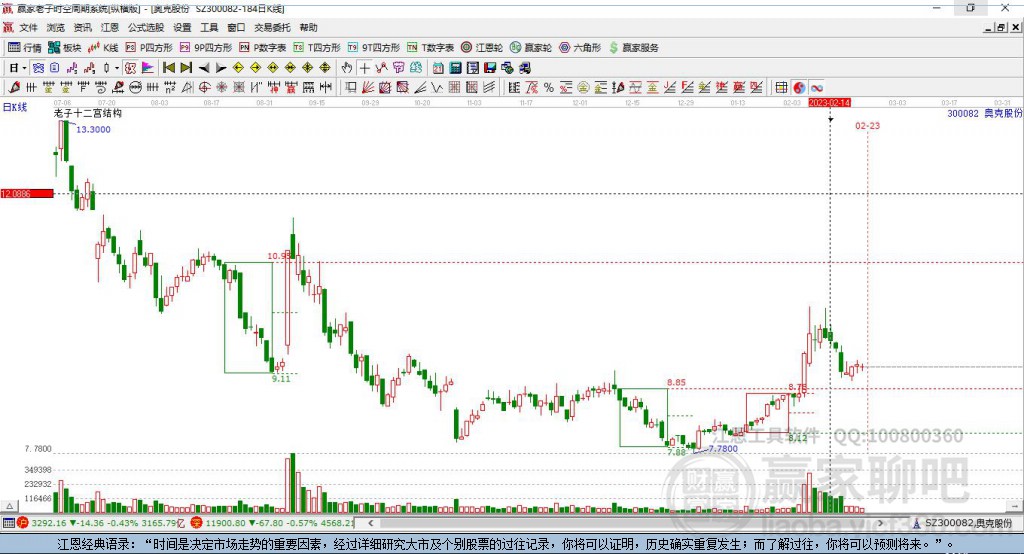Click the 行情 toolbar button
The image size is (1024, 554).
coord(24,48)
